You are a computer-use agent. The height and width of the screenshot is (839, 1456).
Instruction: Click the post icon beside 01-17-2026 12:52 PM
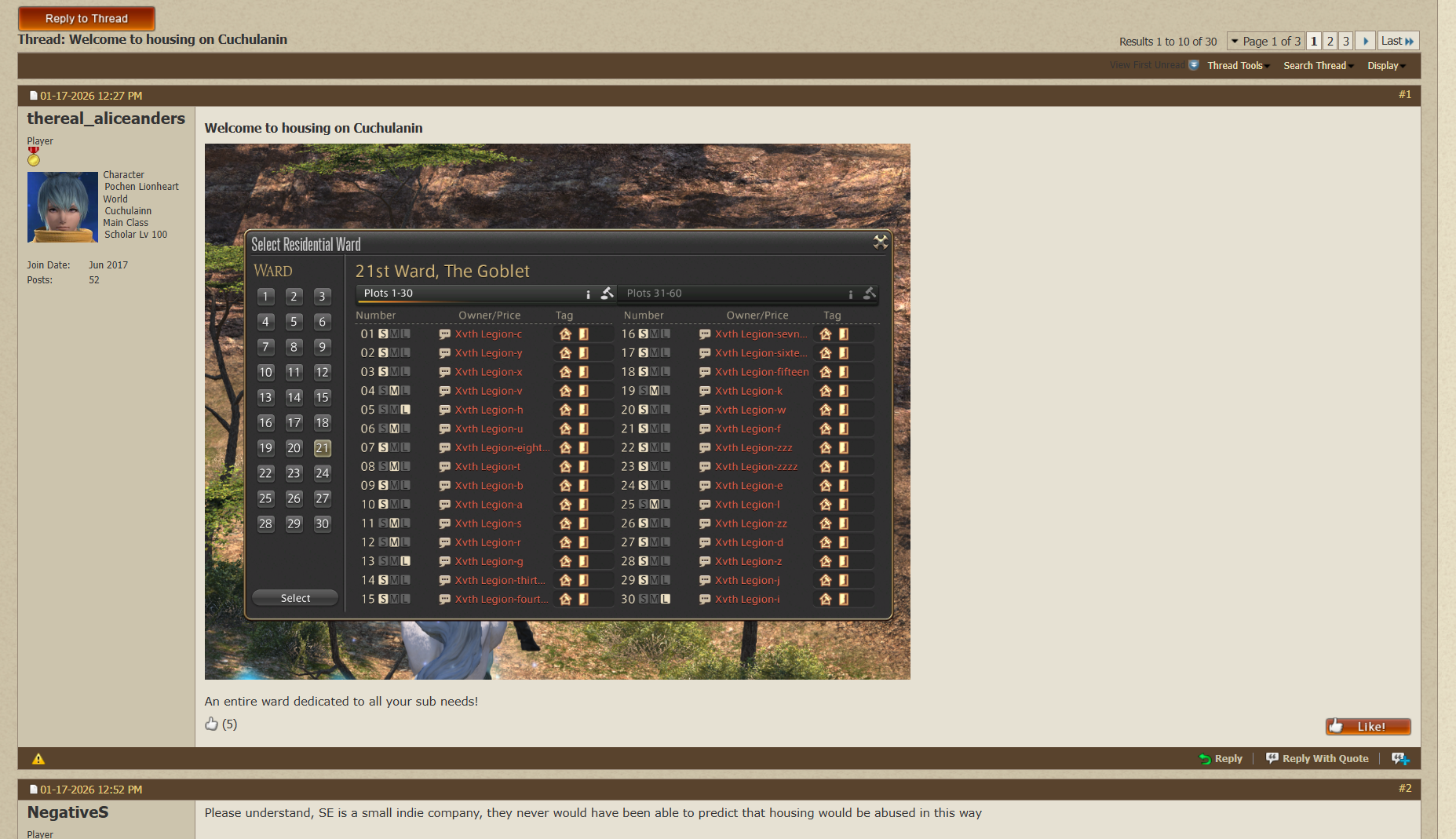point(34,790)
